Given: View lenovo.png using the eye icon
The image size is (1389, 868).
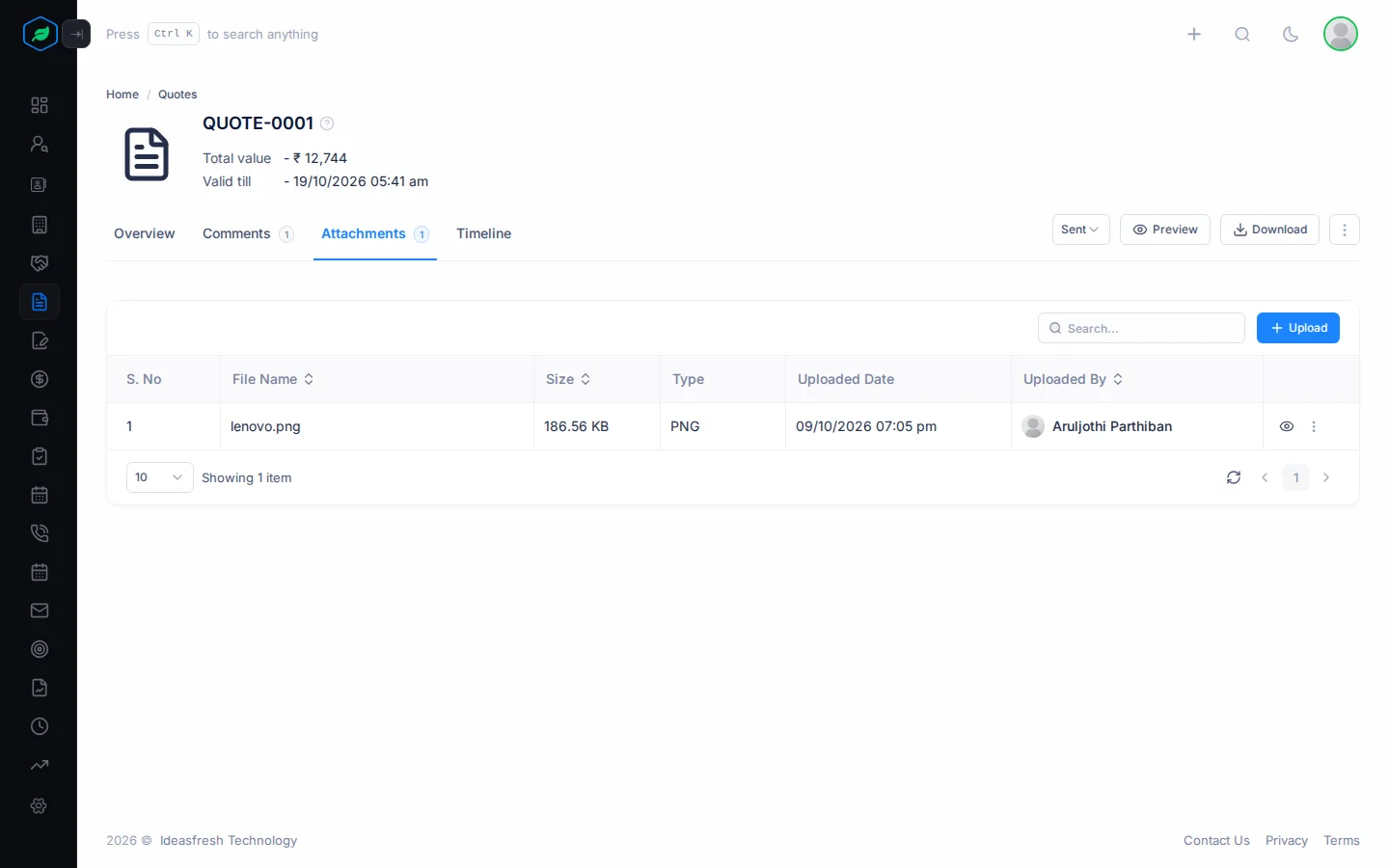Looking at the screenshot, I should click(1287, 426).
